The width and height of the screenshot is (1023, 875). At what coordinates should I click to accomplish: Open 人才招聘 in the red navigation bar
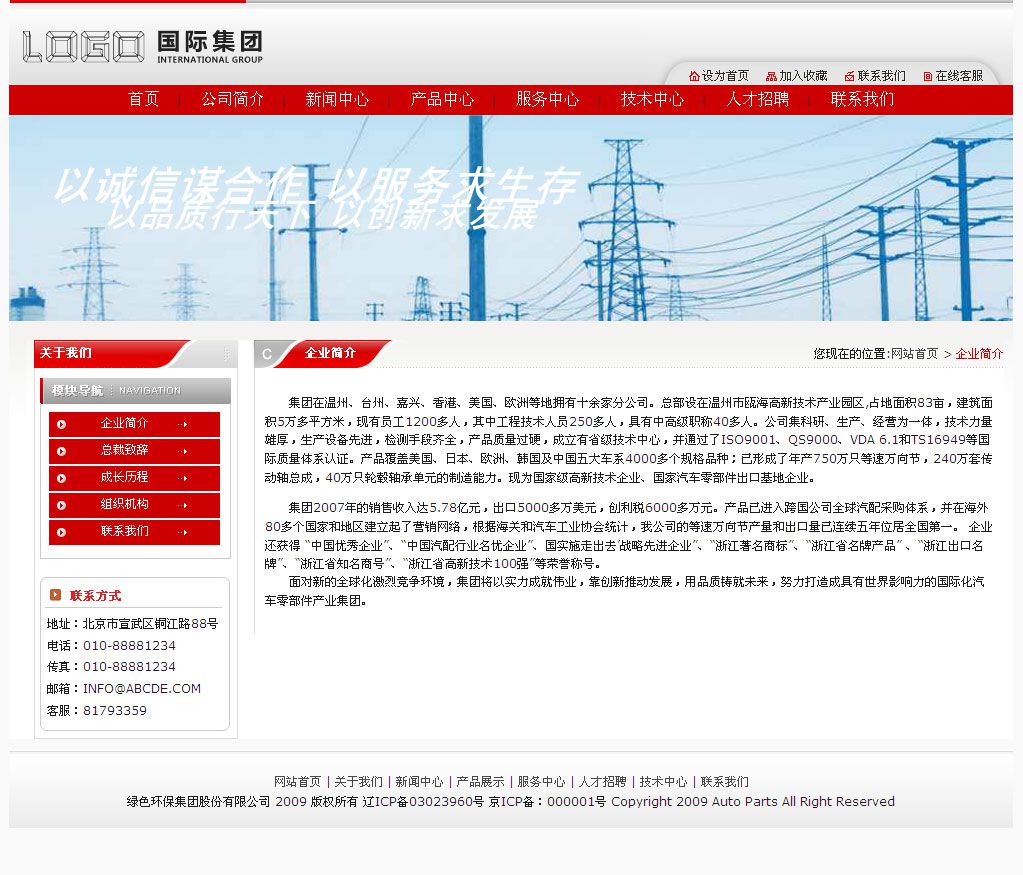coord(757,99)
